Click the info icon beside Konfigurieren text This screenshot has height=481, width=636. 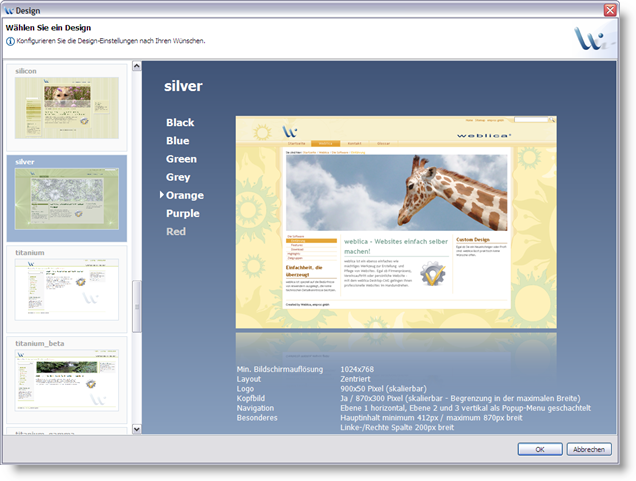pyautogui.click(x=10, y=41)
